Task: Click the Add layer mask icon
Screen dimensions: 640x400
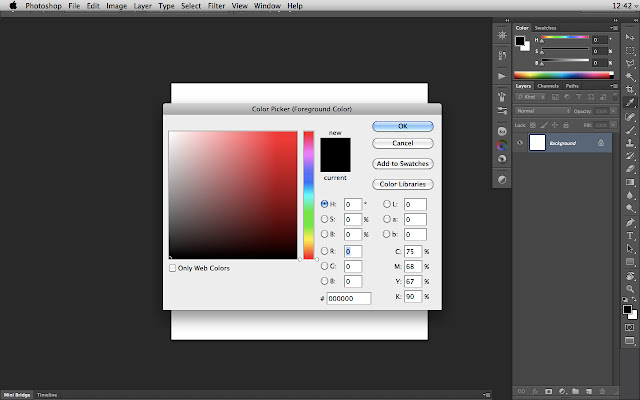Action: (x=548, y=391)
